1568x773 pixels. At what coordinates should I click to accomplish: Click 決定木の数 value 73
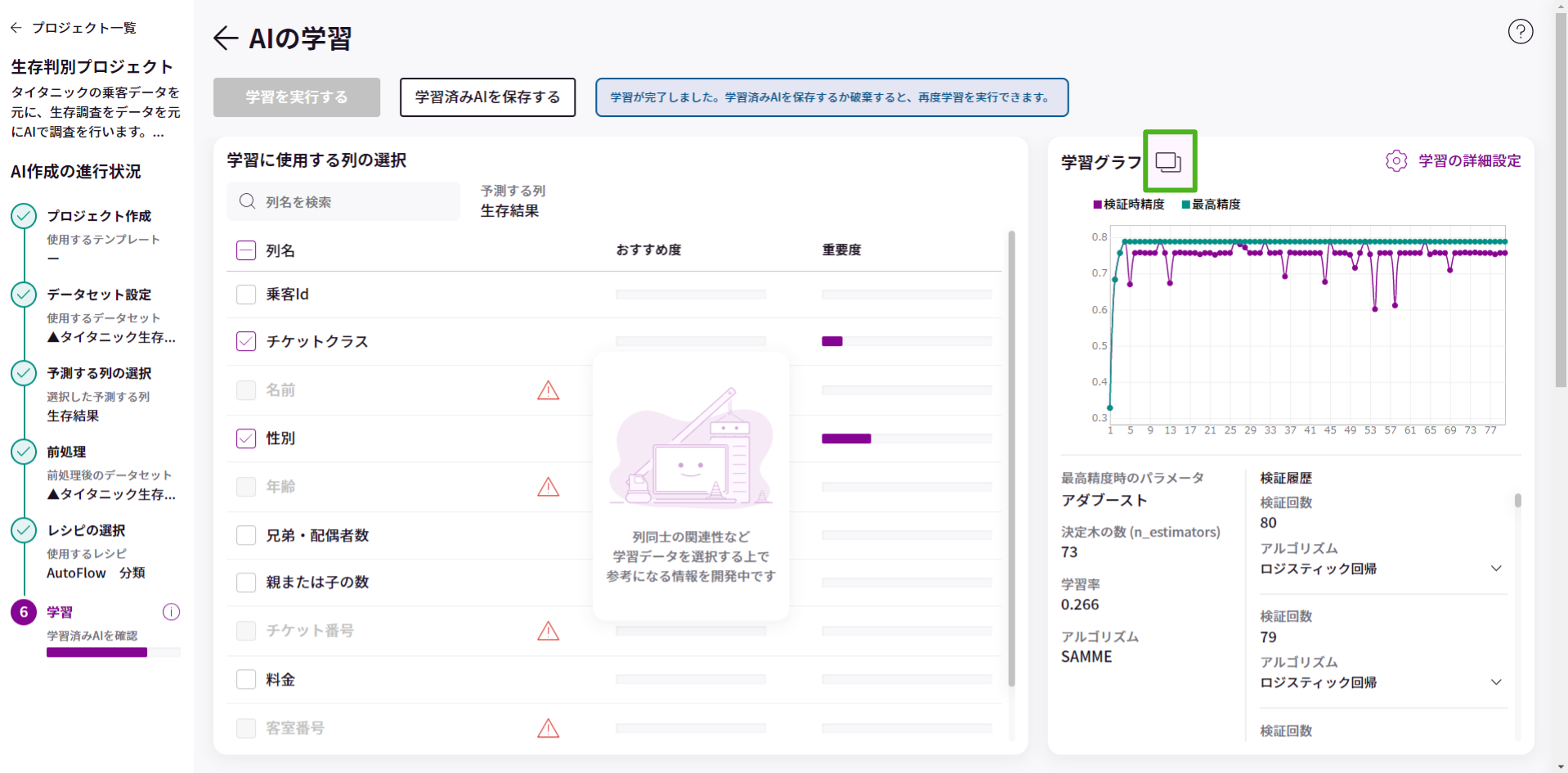tap(1069, 552)
